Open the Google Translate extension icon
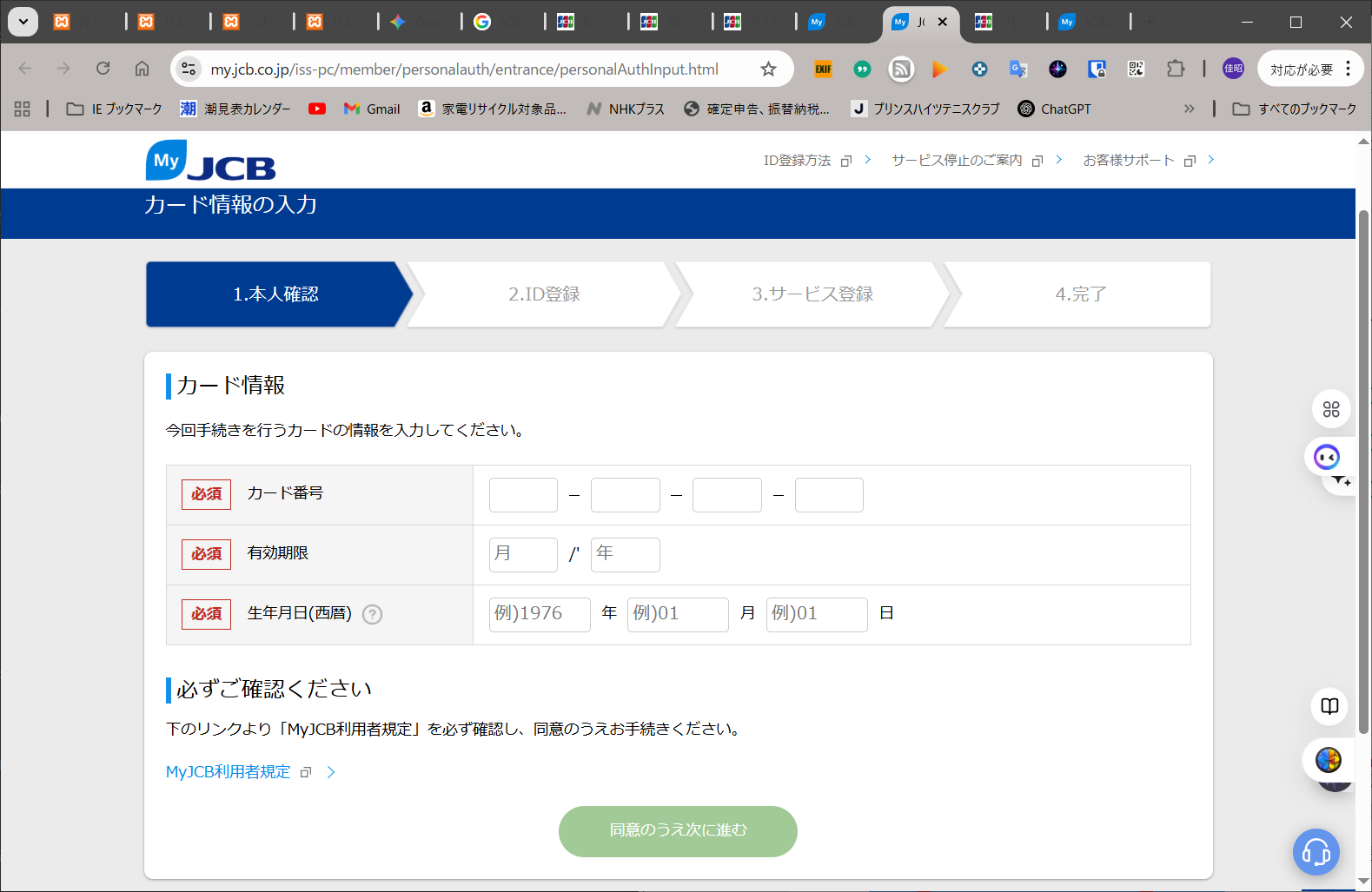 (1018, 69)
